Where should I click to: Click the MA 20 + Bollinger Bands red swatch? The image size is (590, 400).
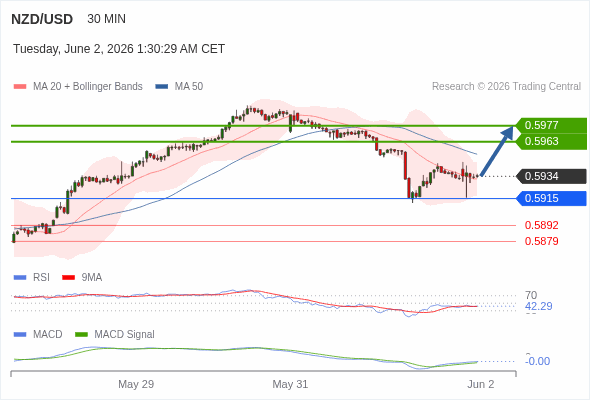click(x=20, y=87)
